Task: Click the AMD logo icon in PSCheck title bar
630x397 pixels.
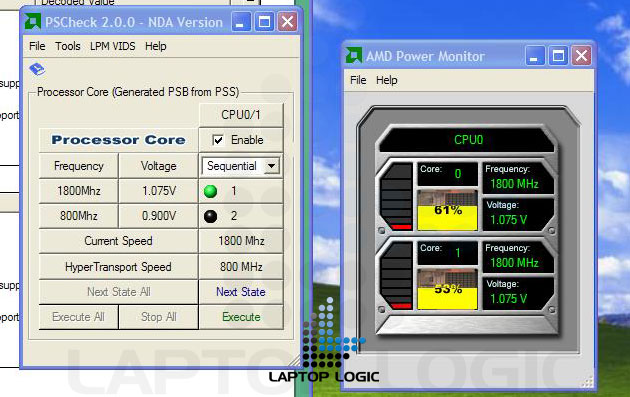Action: 33,22
